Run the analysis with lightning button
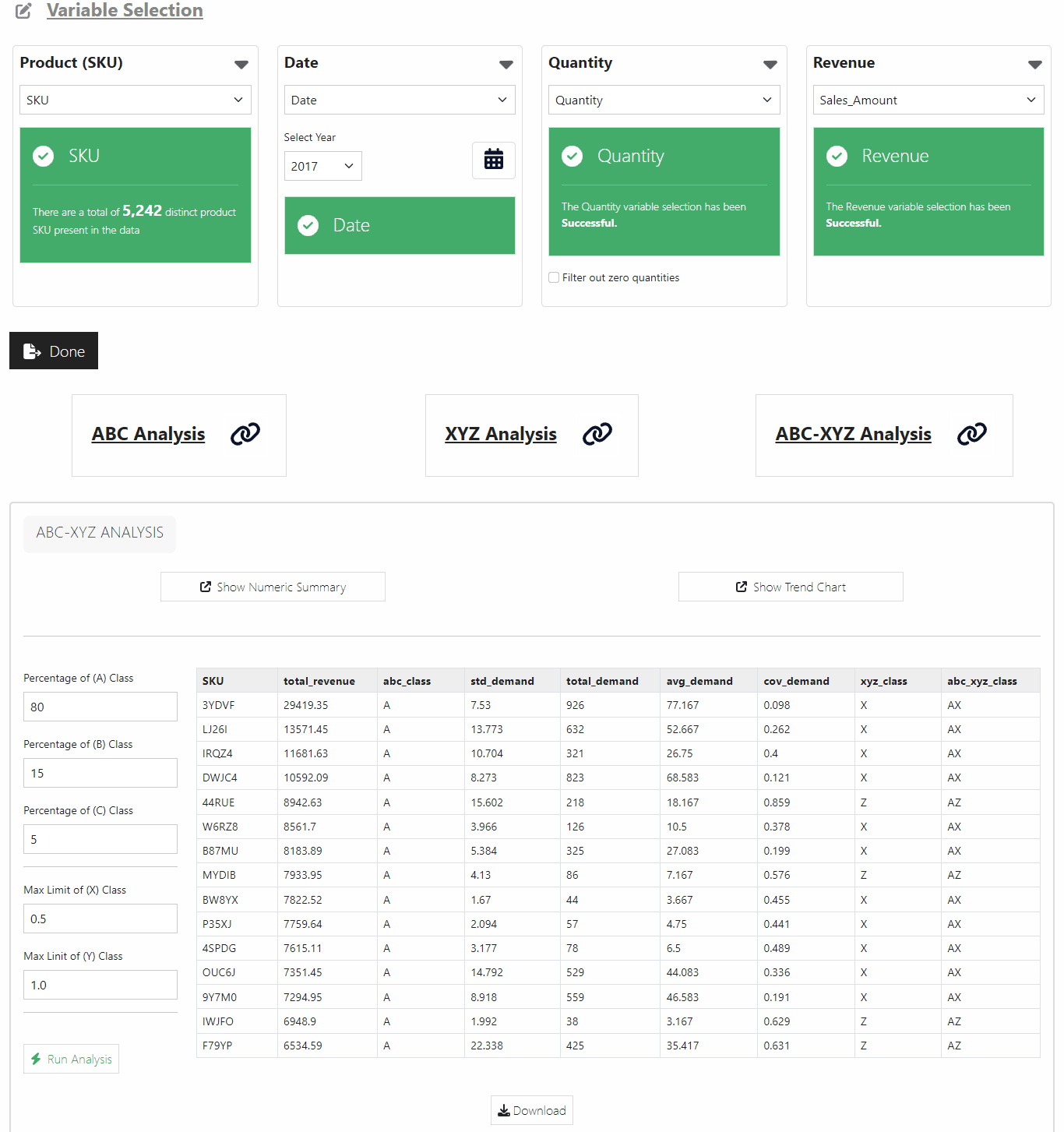 [71, 1059]
